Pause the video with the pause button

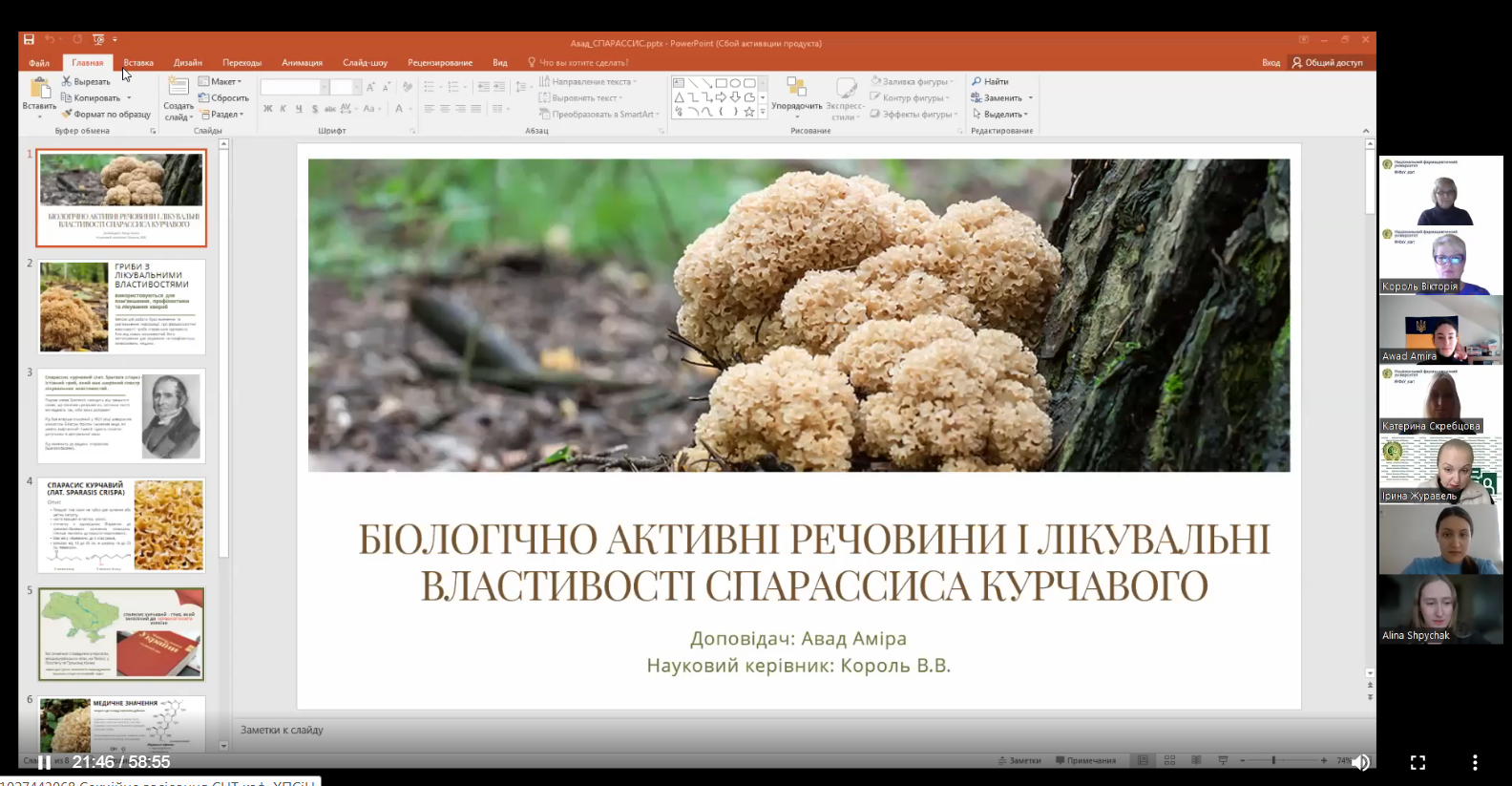coord(44,762)
